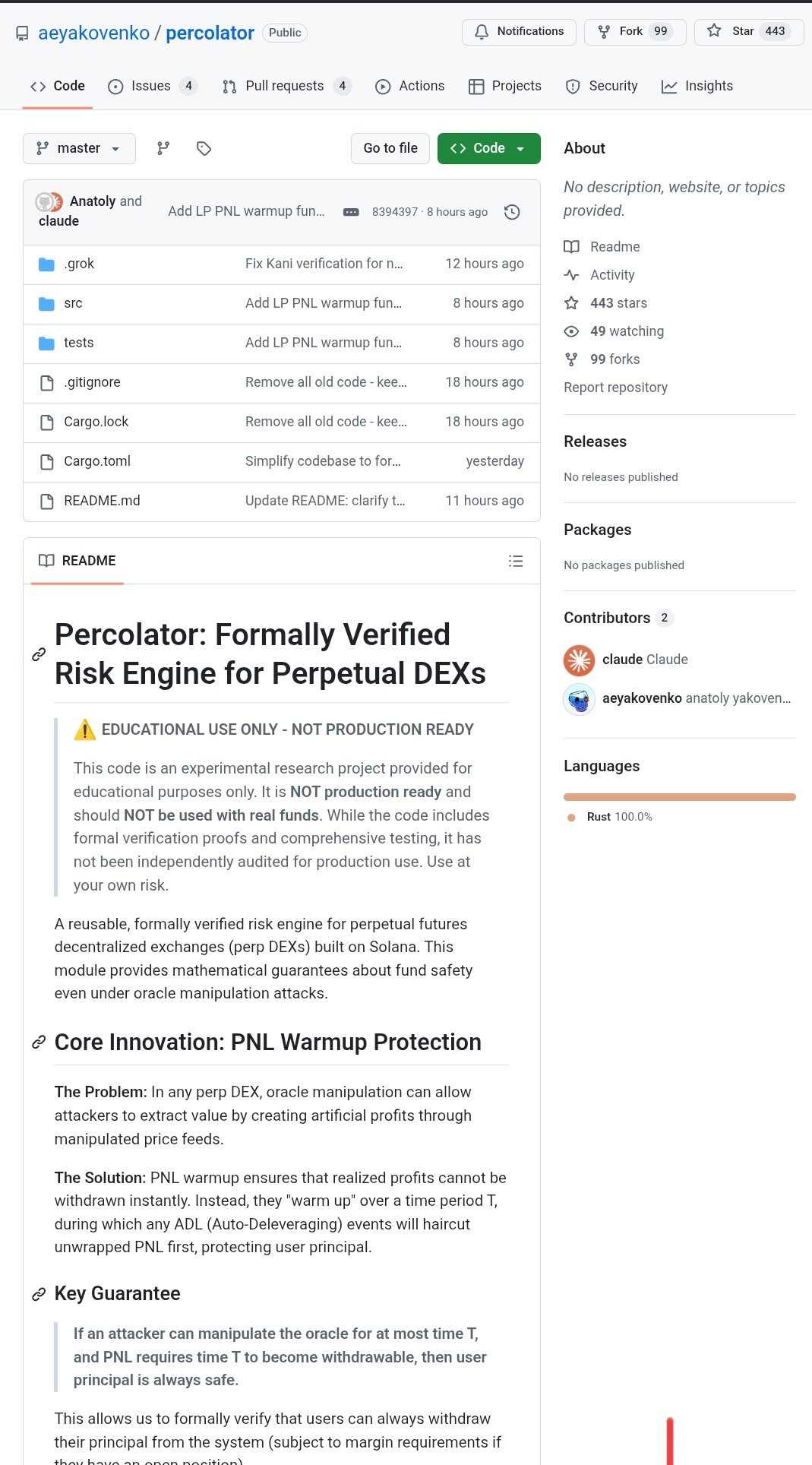
Task: View commit history clock icon
Action: click(512, 212)
